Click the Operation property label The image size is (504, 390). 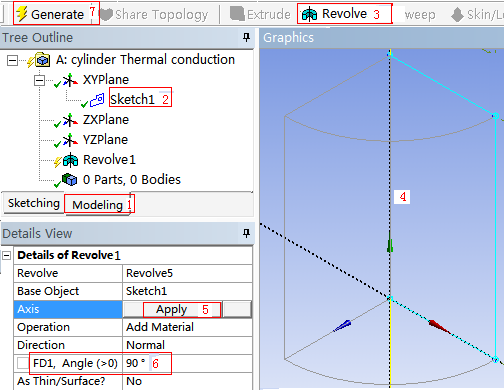click(x=43, y=327)
